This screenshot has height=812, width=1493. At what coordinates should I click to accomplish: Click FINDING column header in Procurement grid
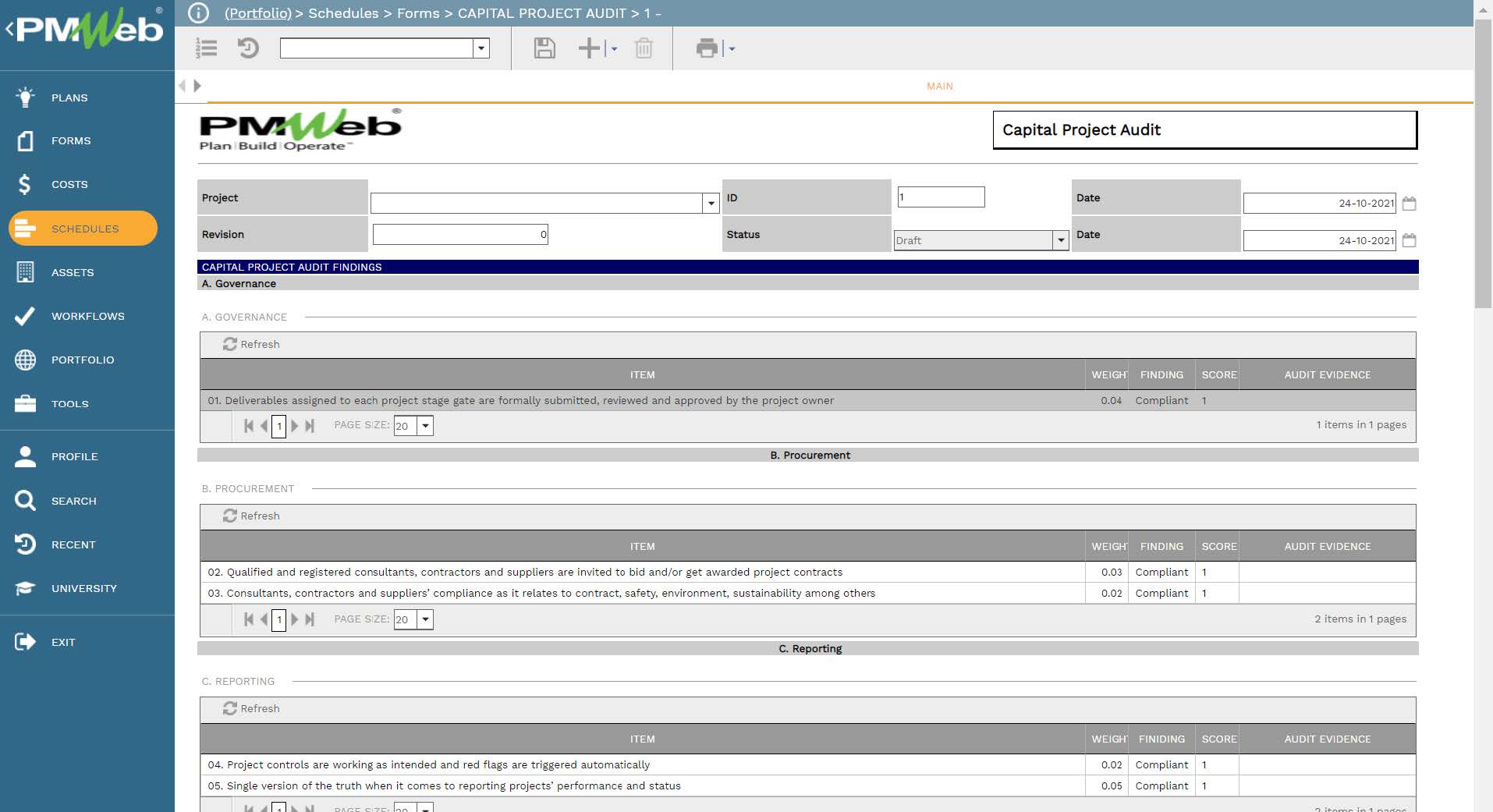[1161, 546]
